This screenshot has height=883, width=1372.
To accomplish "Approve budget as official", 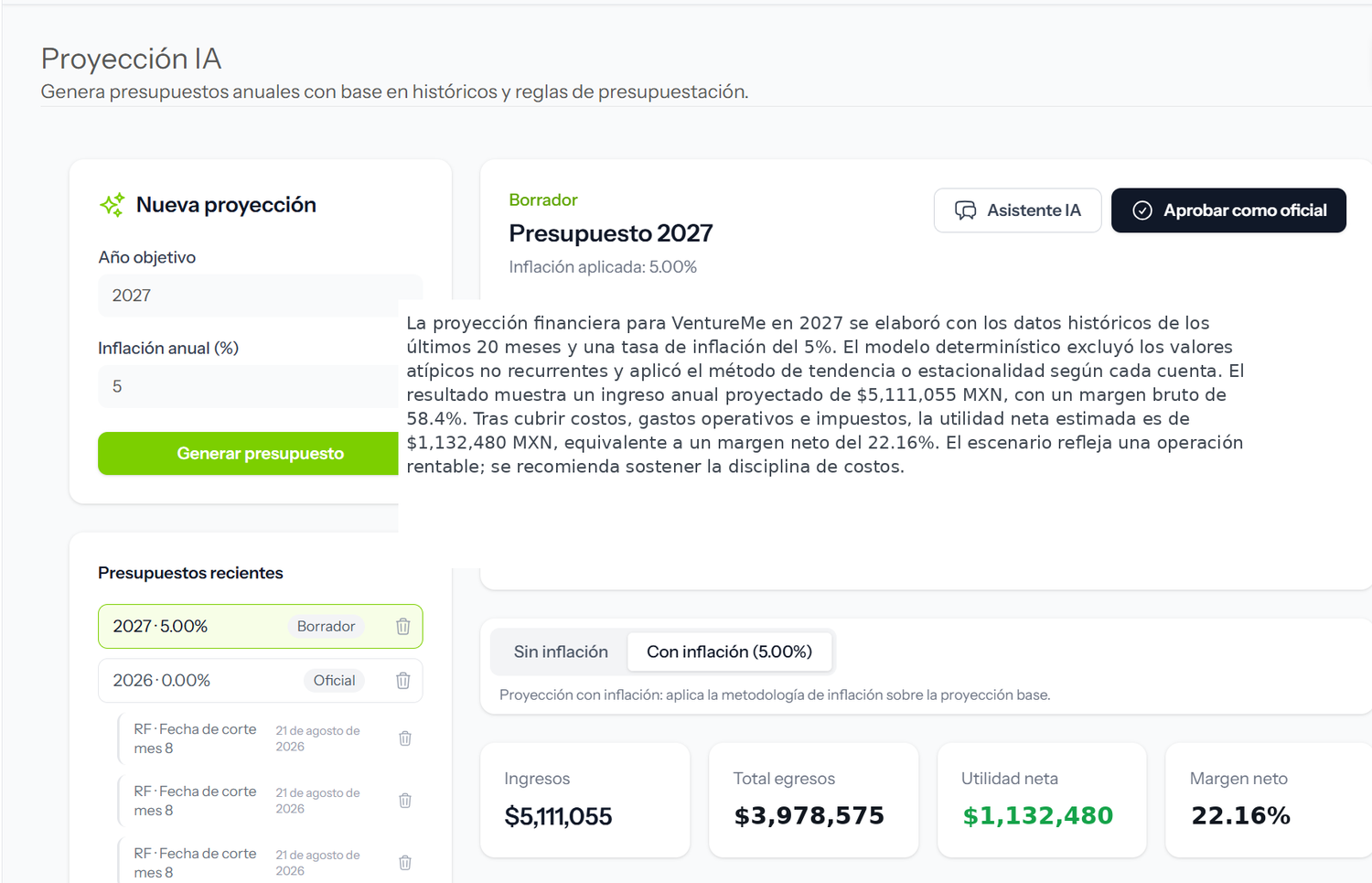I will click(1228, 210).
